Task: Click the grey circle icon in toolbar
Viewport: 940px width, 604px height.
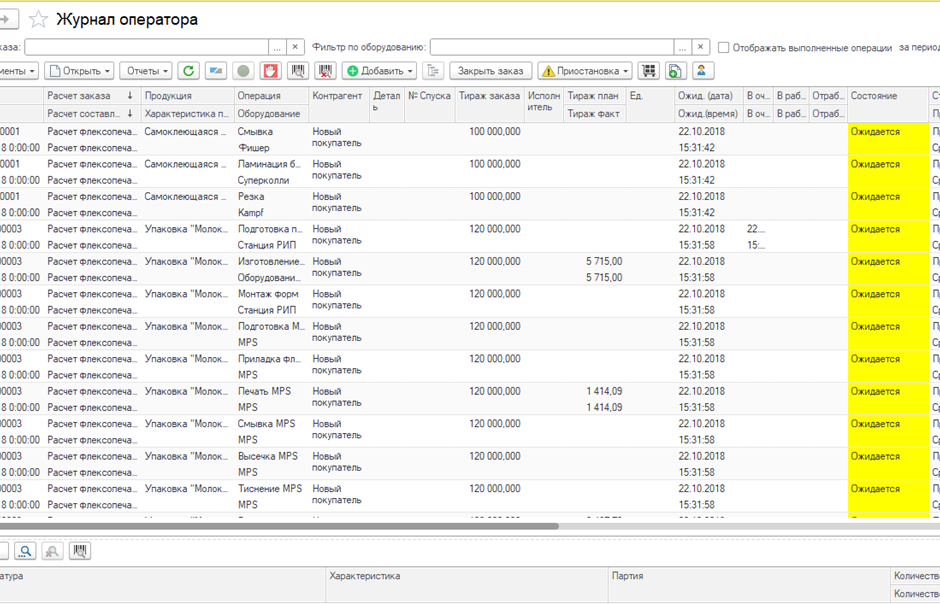Action: (242, 71)
